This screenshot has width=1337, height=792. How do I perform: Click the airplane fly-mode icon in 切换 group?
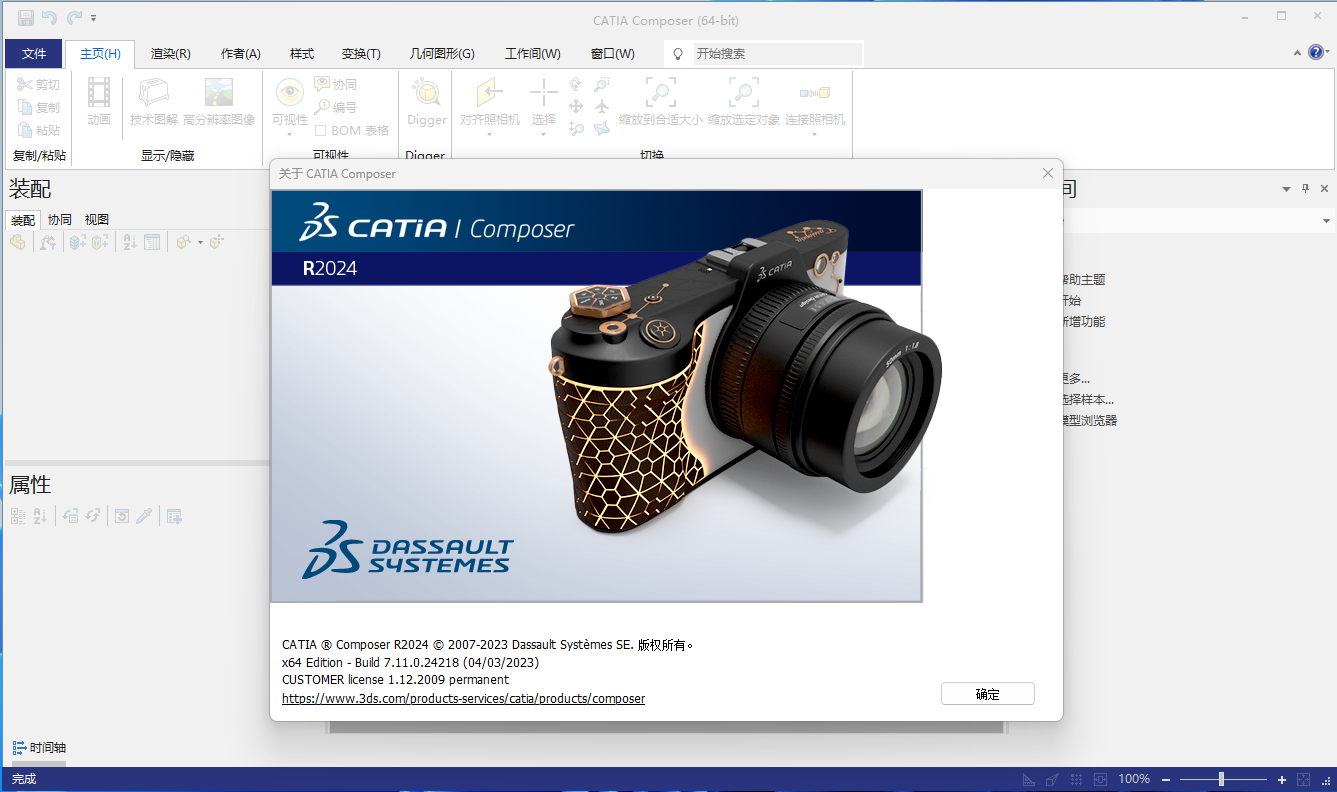tap(602, 106)
